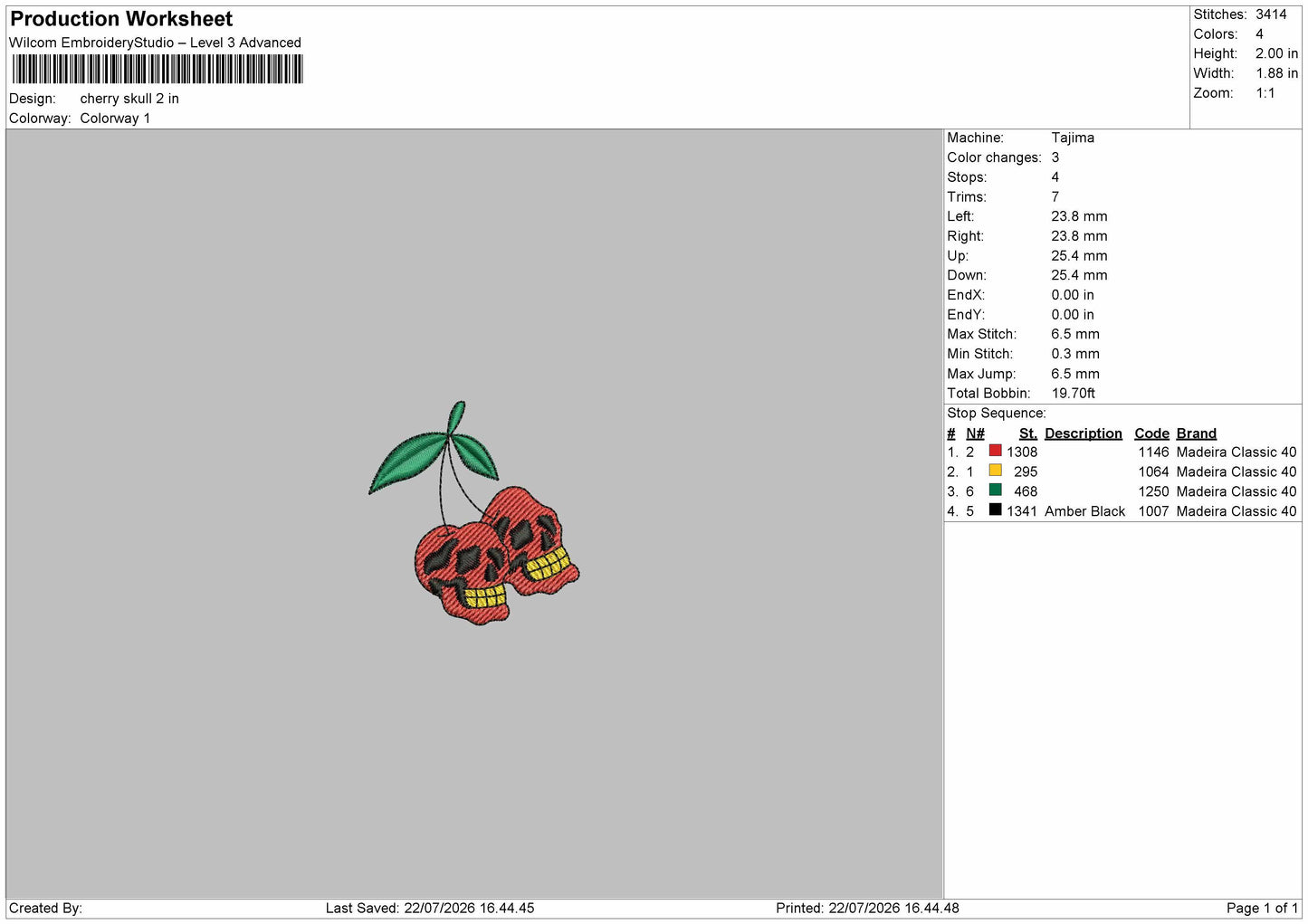Click thread code 1007
The image size is (1308, 924).
click(1153, 512)
